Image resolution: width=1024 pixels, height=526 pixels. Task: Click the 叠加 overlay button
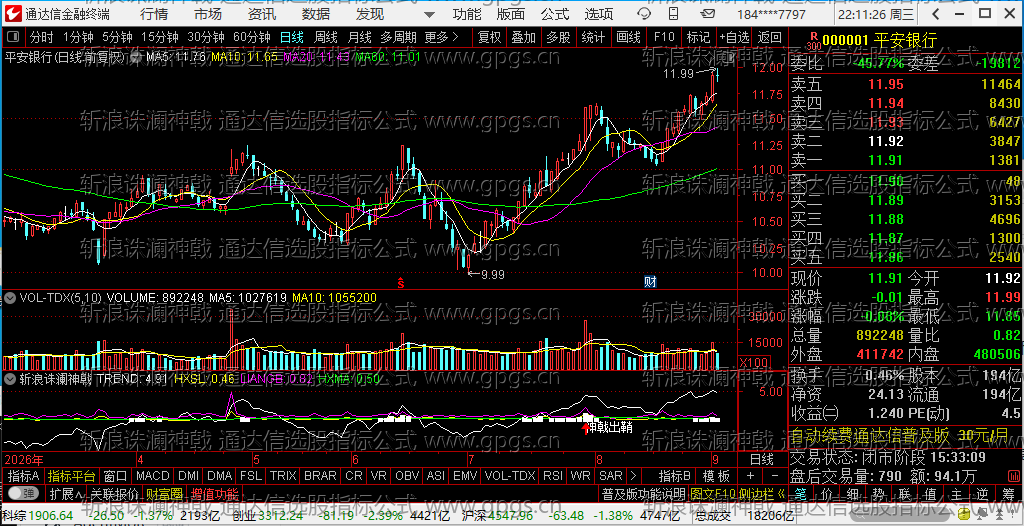[x=524, y=37]
